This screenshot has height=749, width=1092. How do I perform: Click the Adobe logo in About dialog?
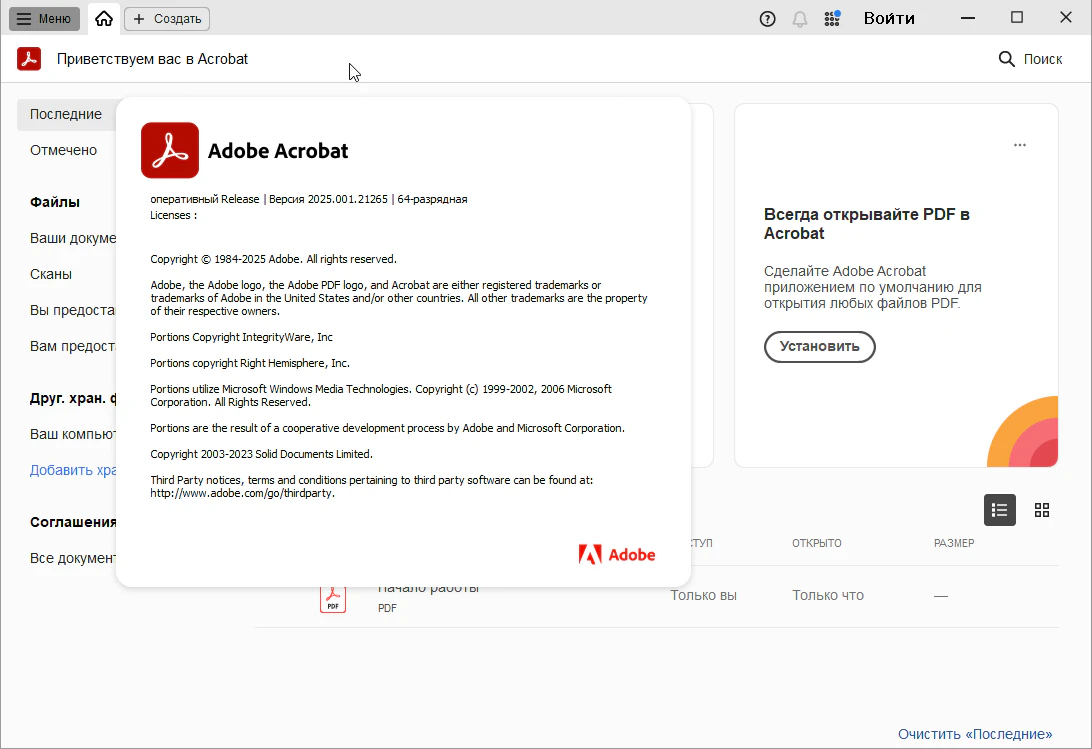click(x=617, y=554)
